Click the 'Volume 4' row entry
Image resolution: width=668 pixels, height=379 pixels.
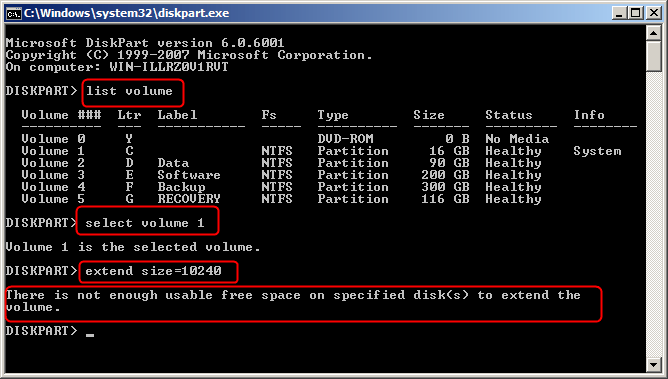tap(53, 187)
